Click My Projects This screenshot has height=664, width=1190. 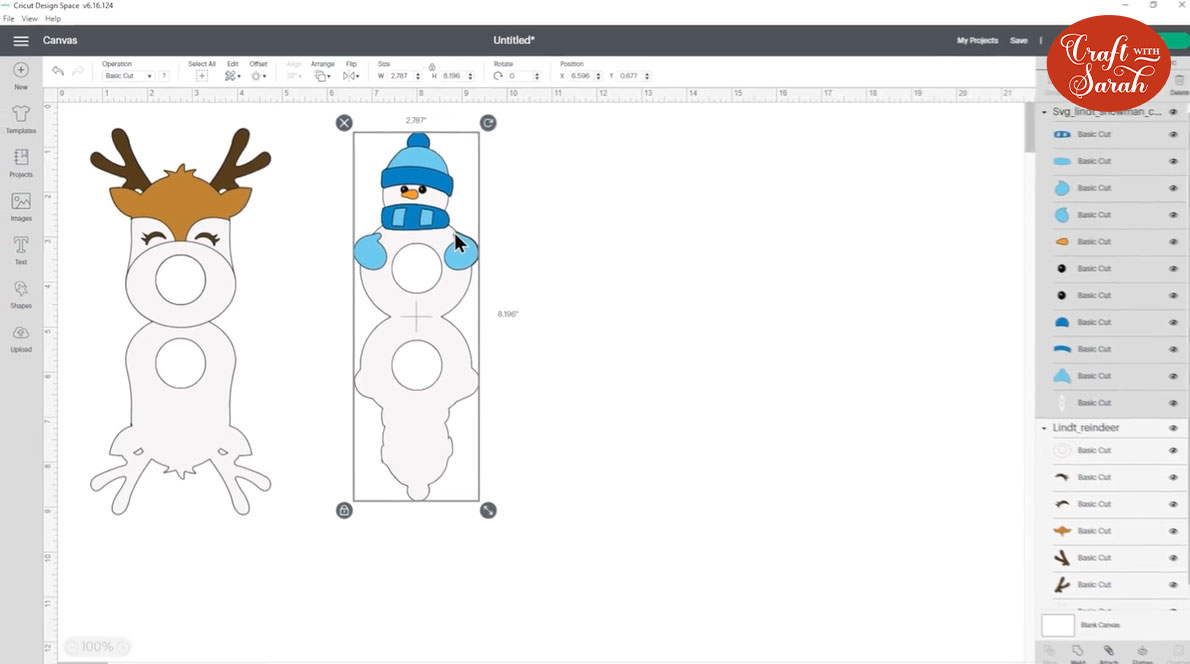[977, 41]
